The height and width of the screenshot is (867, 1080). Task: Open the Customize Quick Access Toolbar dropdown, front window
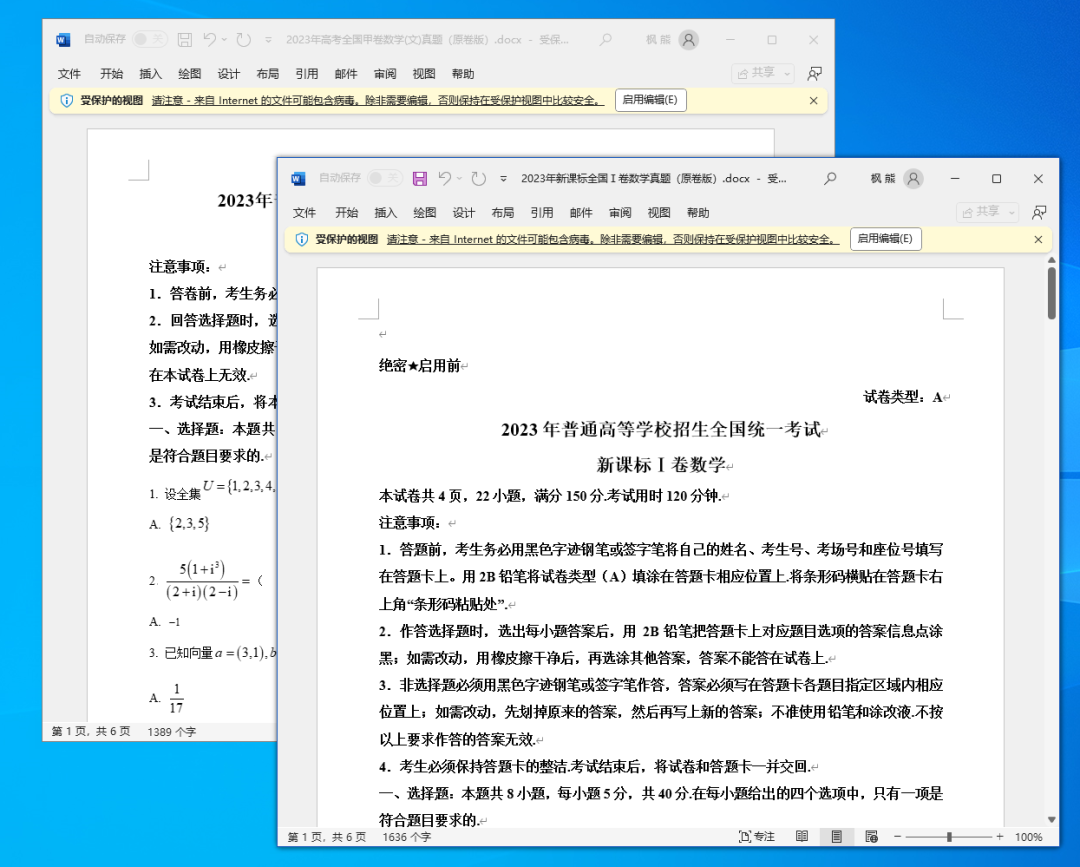[503, 179]
